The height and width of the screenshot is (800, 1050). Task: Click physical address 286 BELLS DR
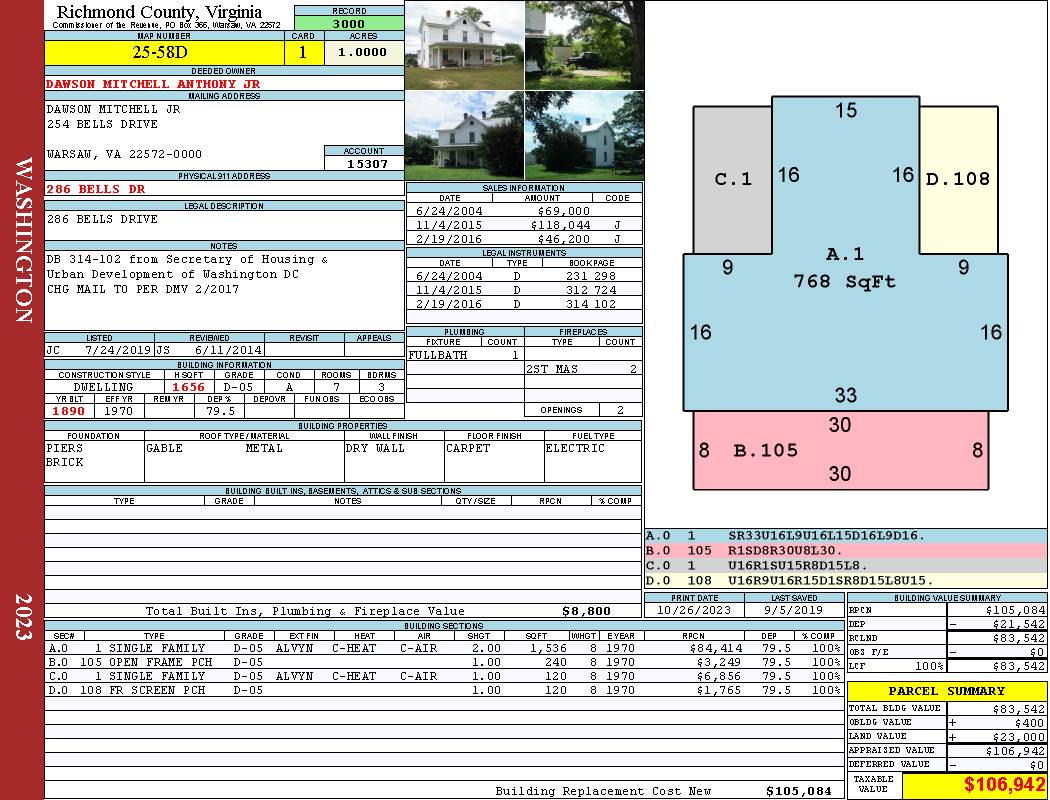tap(96, 189)
